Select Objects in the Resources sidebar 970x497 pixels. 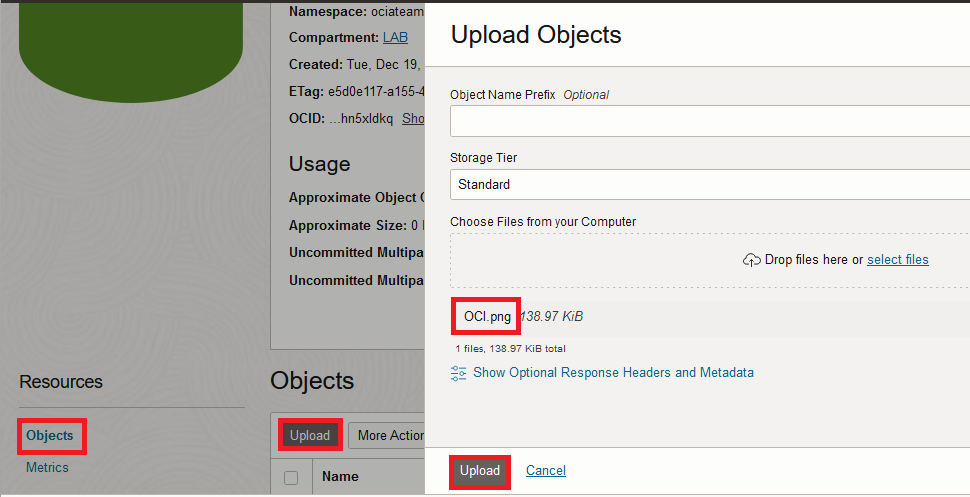coord(50,436)
